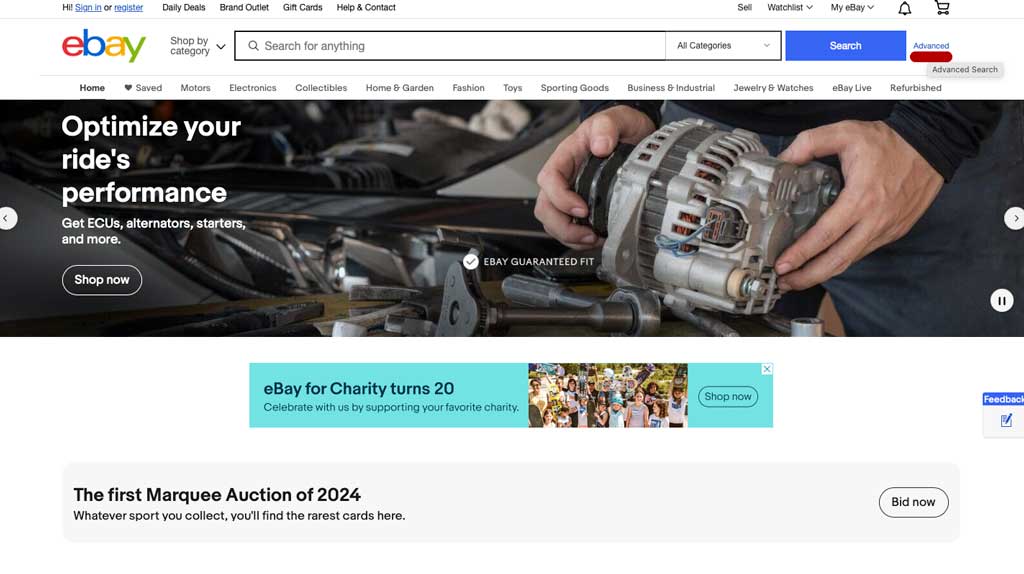Follow the Sign in link

click(88, 7)
